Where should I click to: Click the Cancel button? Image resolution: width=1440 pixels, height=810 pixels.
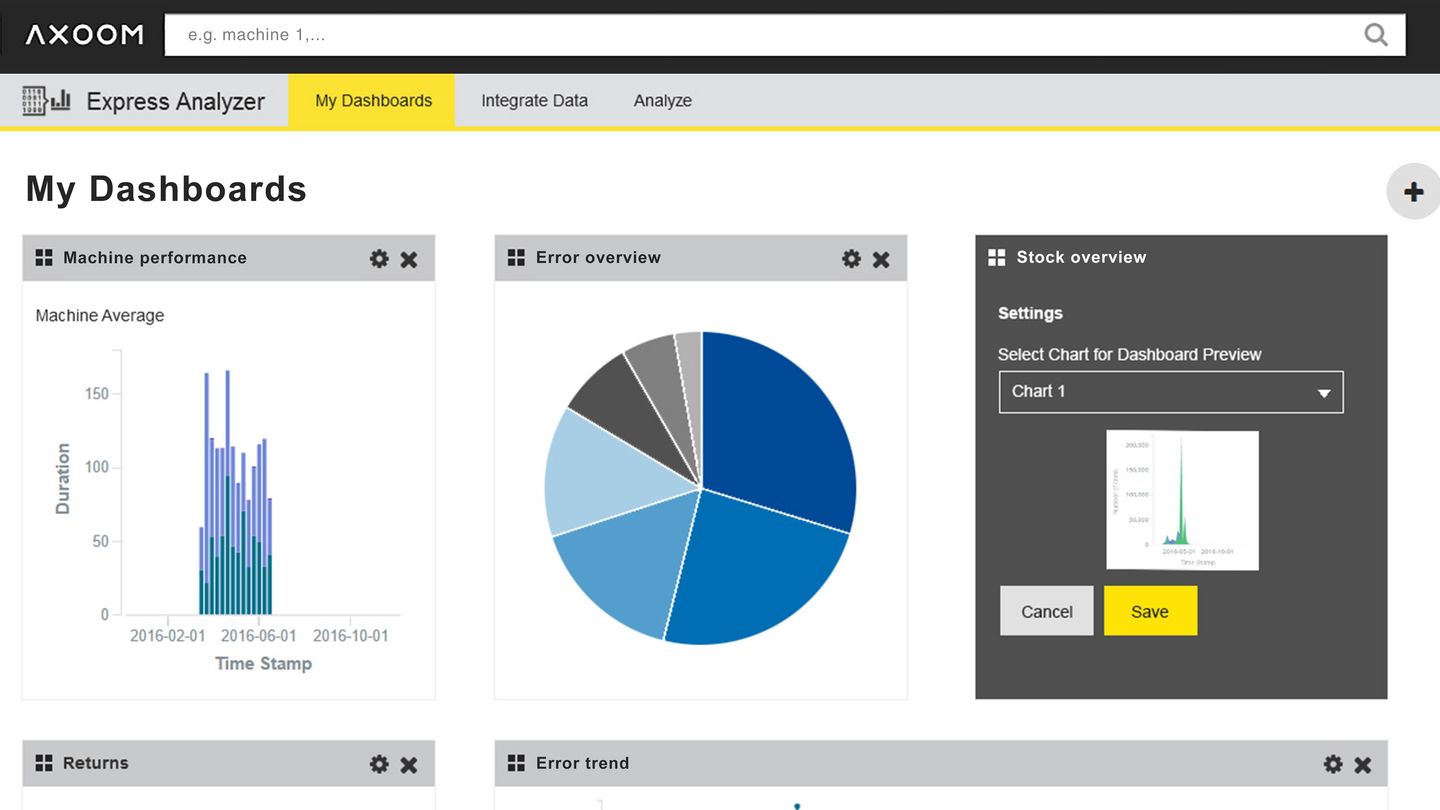(1047, 611)
